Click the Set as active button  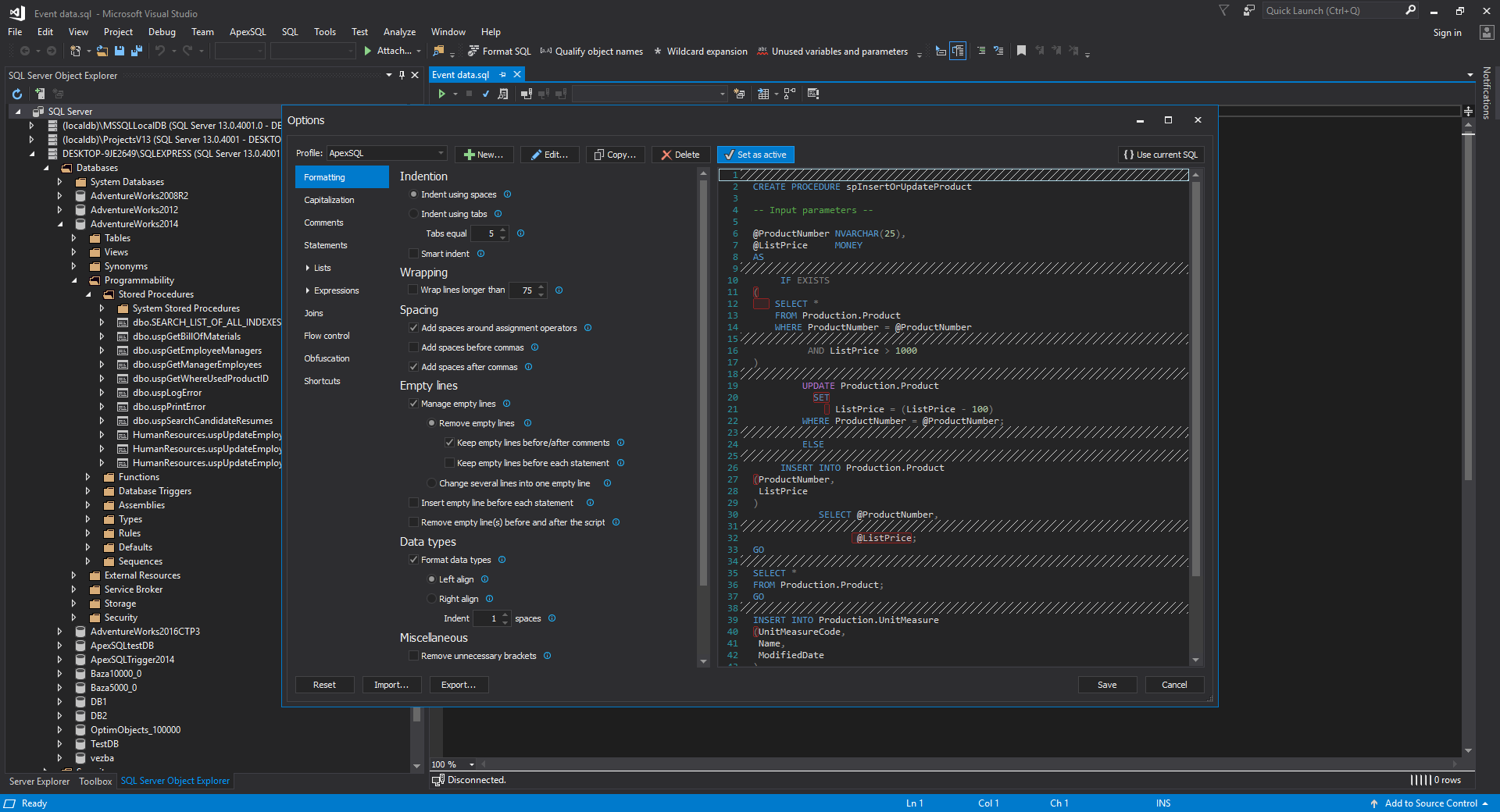click(755, 155)
